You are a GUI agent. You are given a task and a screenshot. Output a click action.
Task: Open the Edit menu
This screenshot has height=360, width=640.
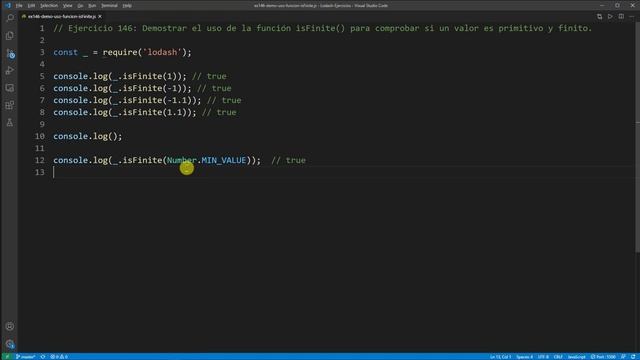(x=31, y=5)
